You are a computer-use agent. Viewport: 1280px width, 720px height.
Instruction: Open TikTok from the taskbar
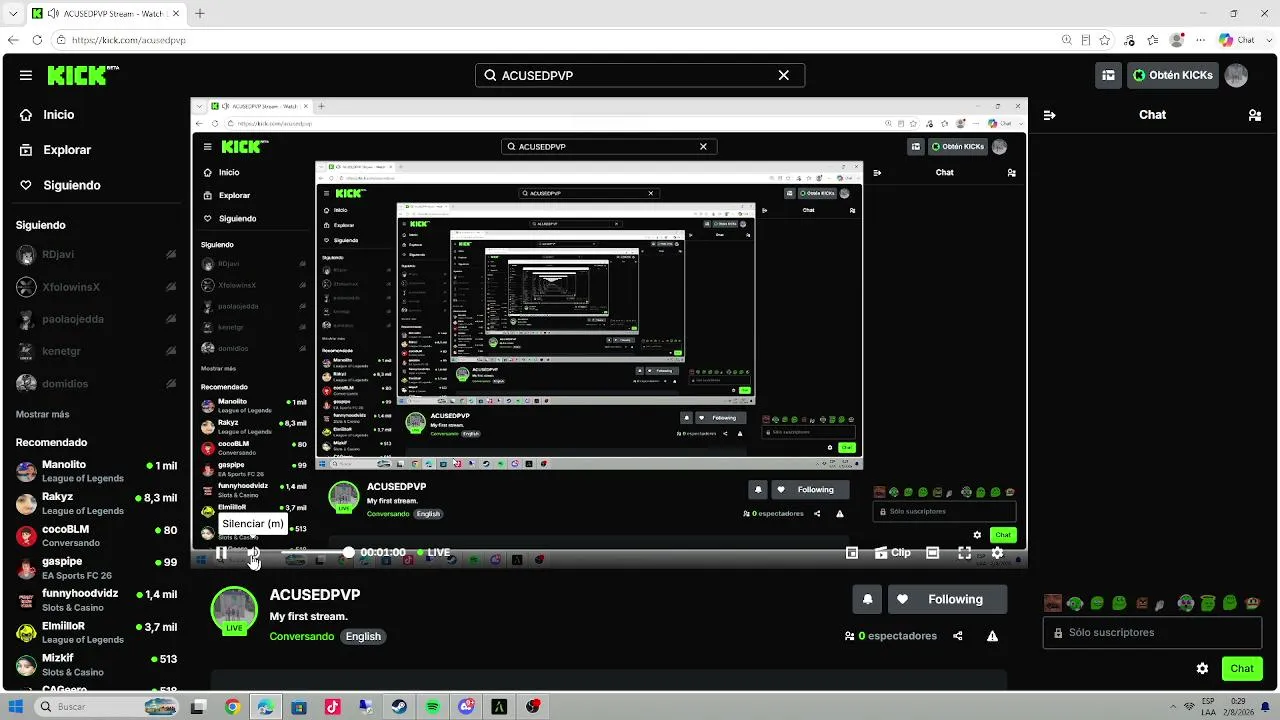332,707
